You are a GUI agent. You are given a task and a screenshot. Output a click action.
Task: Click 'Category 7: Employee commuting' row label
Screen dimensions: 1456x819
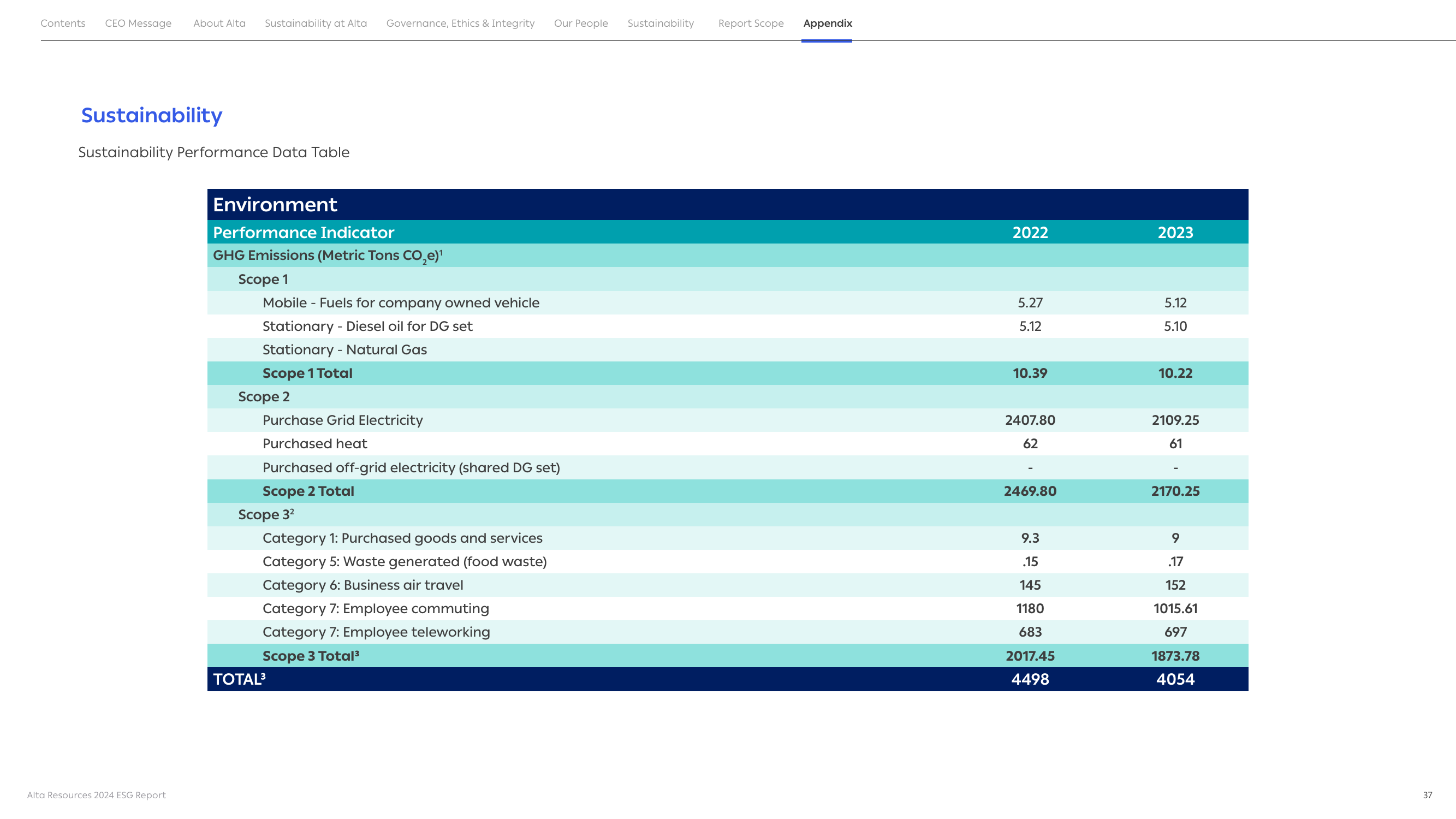coord(376,609)
